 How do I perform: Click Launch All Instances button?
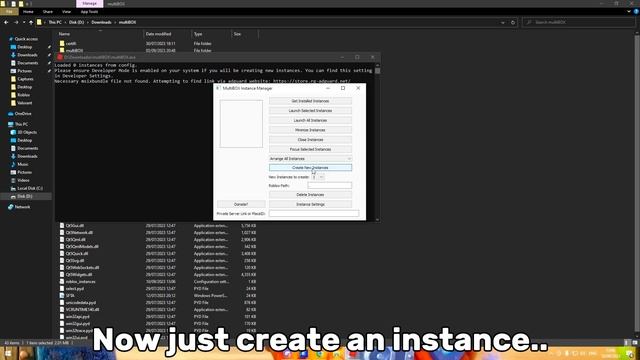coord(310,120)
